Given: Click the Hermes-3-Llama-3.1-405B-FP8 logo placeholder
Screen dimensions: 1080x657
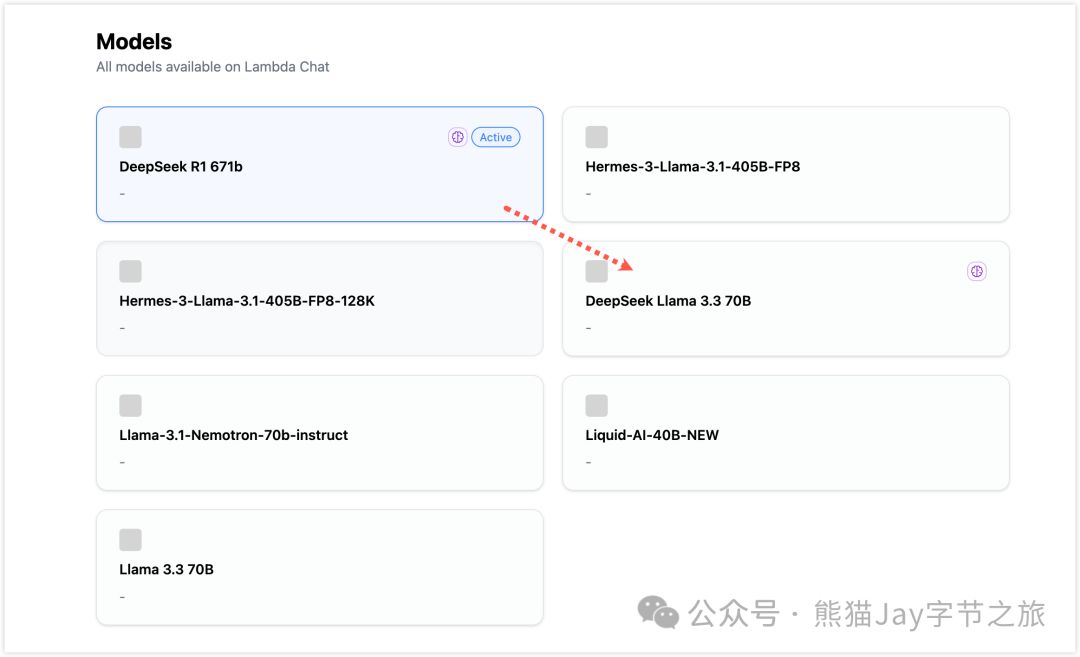Looking at the screenshot, I should (x=596, y=137).
